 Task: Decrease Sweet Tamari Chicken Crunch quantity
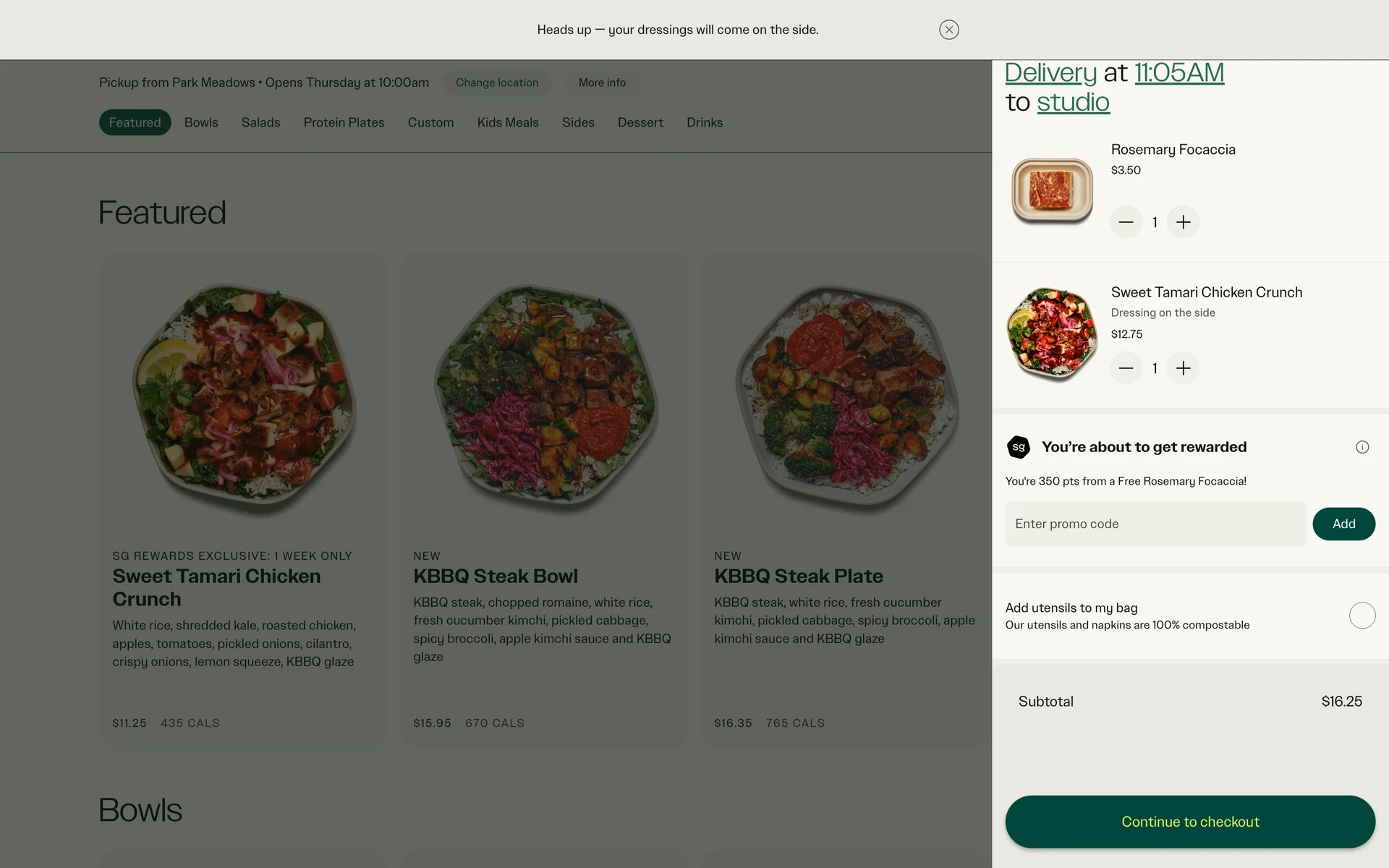pyautogui.click(x=1126, y=368)
